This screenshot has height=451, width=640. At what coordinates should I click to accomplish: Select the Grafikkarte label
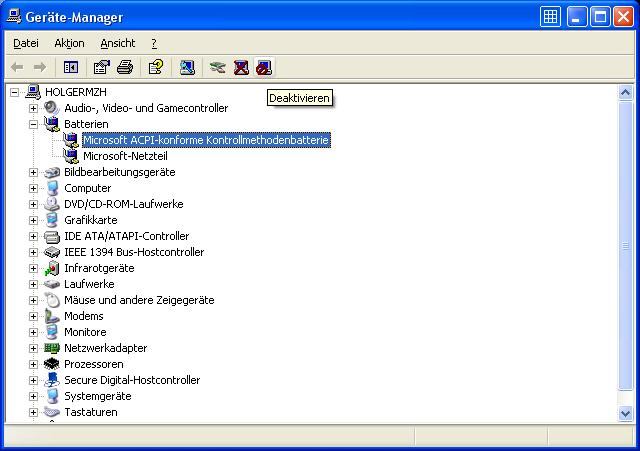pyautogui.click(x=91, y=220)
